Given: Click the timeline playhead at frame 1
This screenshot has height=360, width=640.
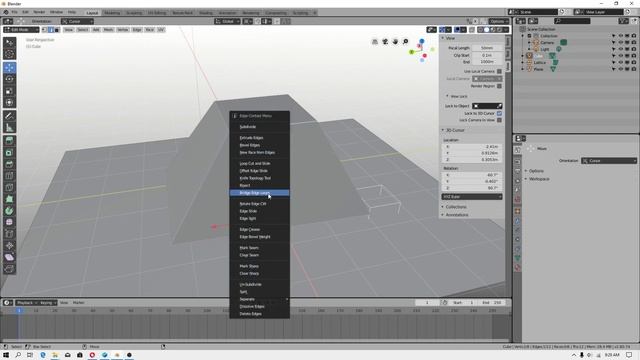Looking at the screenshot, I should point(19,311).
